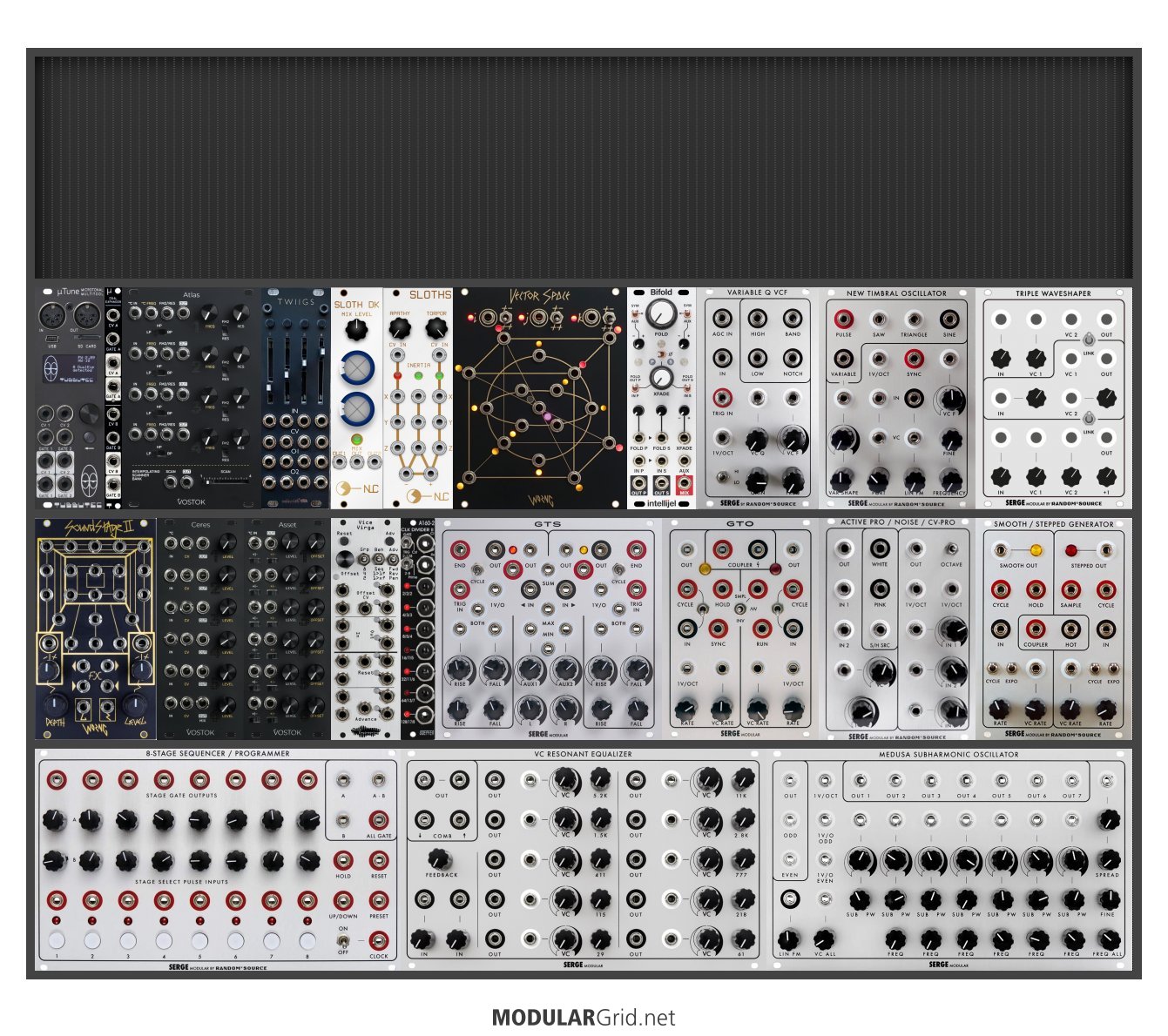Click the TRIG IN jack on Variable Q VCF
1168x1036 pixels.
[x=722, y=398]
